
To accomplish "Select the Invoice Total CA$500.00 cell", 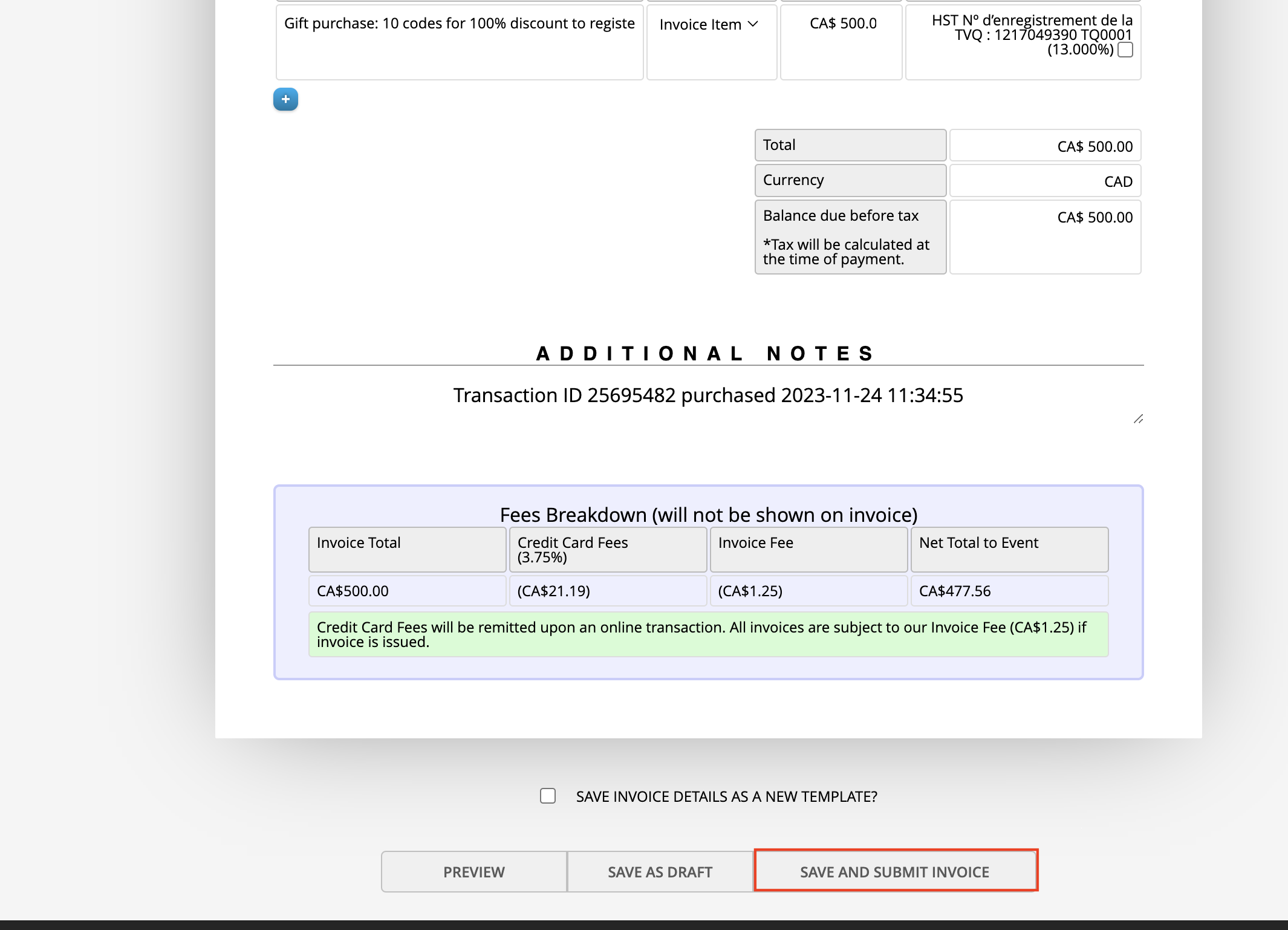I will pyautogui.click(x=406, y=591).
